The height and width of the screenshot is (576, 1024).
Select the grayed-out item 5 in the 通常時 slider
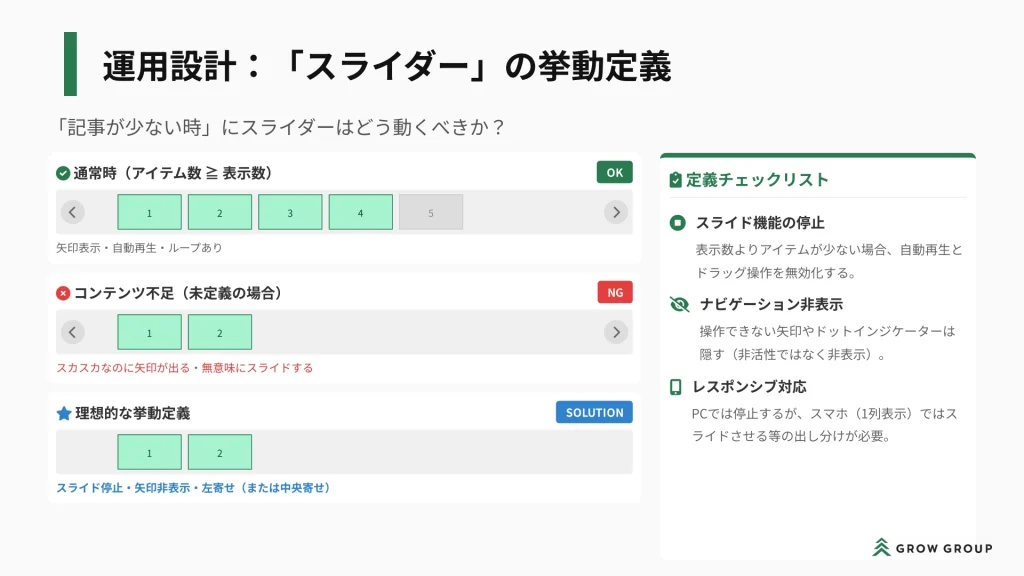[x=431, y=212]
